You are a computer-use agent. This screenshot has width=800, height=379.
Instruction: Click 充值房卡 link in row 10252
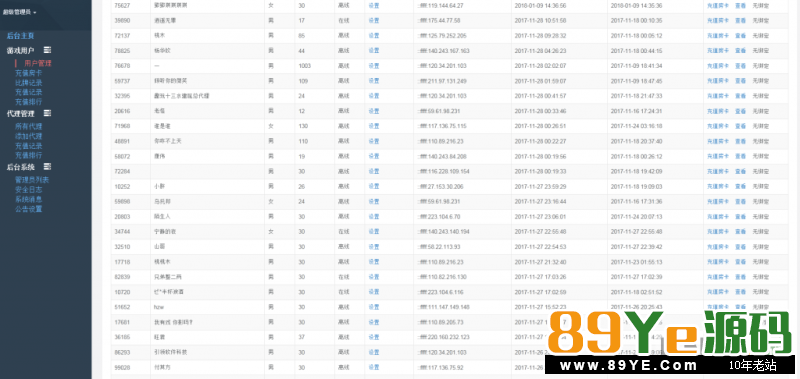tap(718, 186)
